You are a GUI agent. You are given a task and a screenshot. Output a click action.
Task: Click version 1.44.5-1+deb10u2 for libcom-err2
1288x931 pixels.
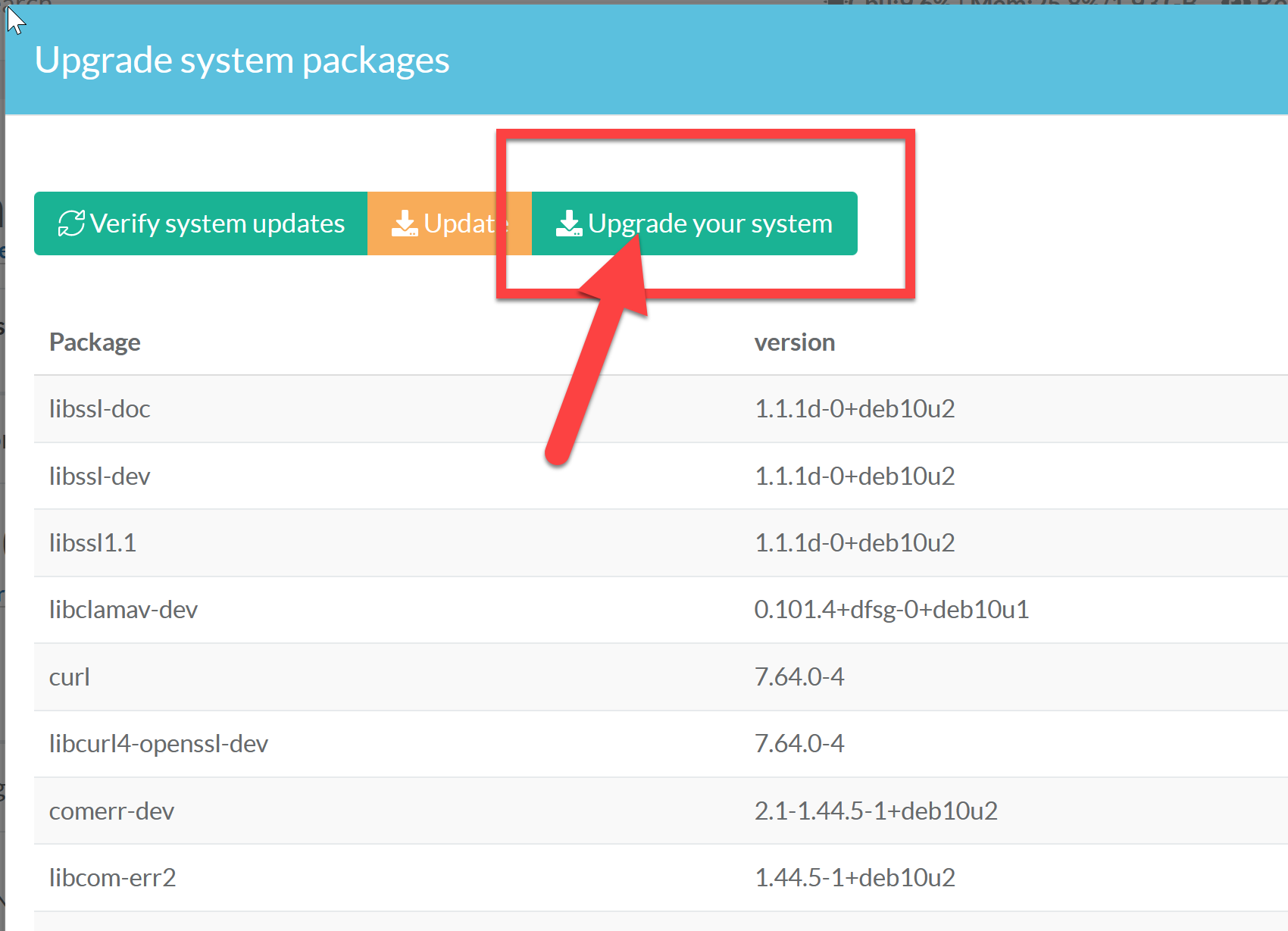[x=854, y=878]
